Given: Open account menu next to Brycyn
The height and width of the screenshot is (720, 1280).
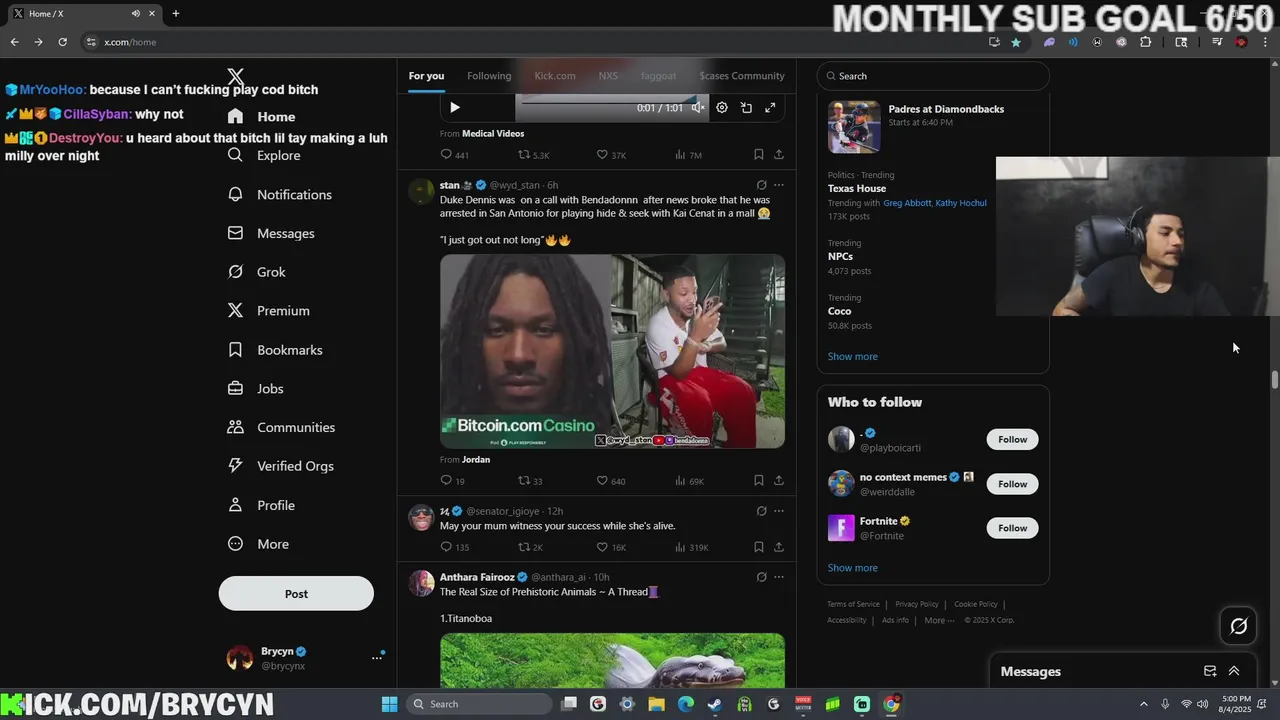Looking at the screenshot, I should (377, 657).
